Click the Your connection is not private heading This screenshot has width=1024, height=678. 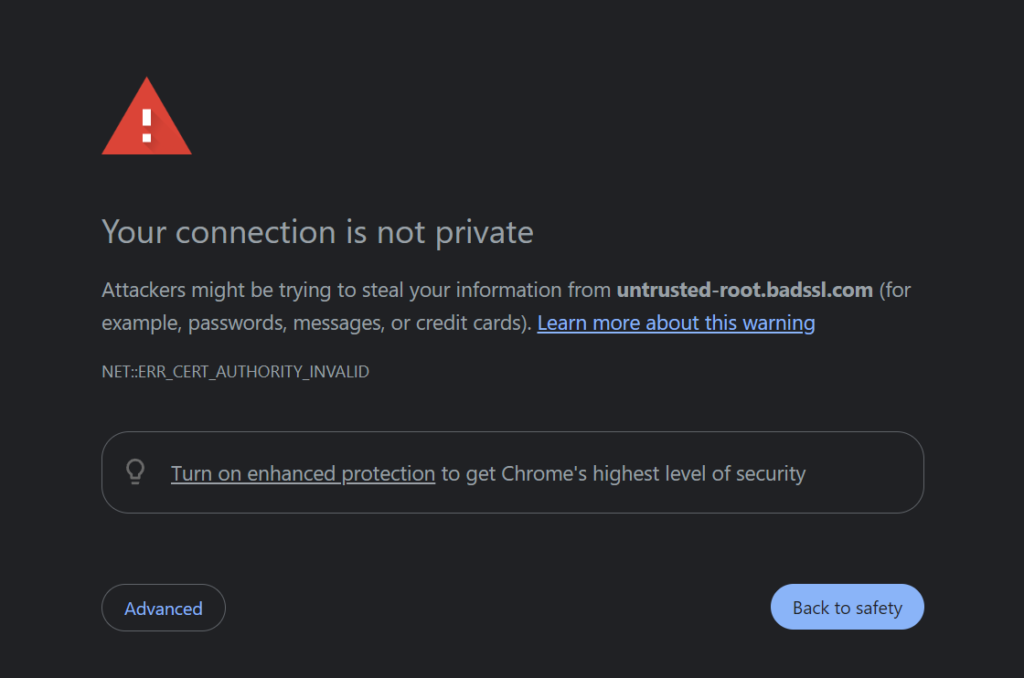pyautogui.click(x=317, y=232)
